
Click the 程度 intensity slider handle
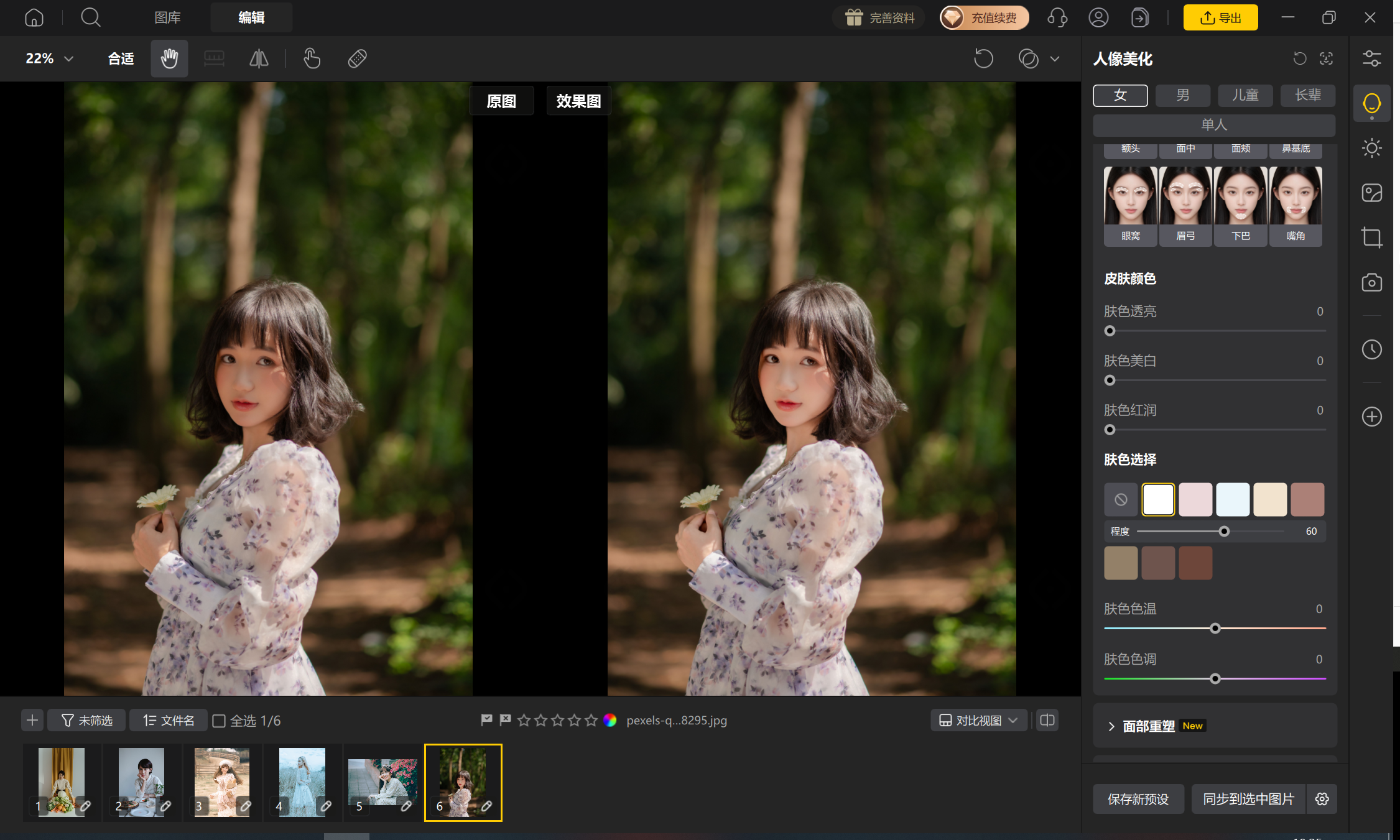point(1224,531)
